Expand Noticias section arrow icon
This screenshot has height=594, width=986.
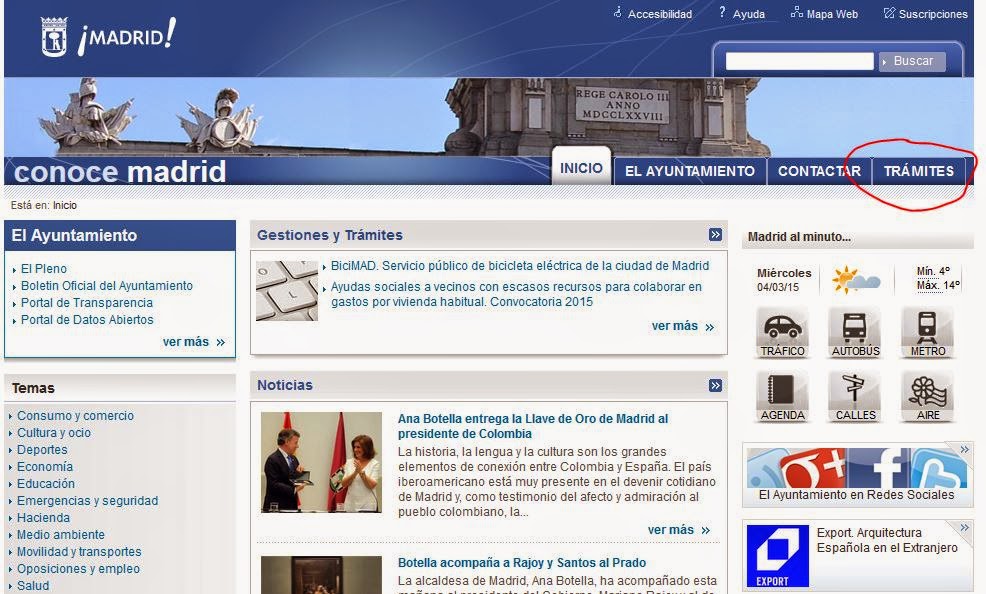coord(715,385)
